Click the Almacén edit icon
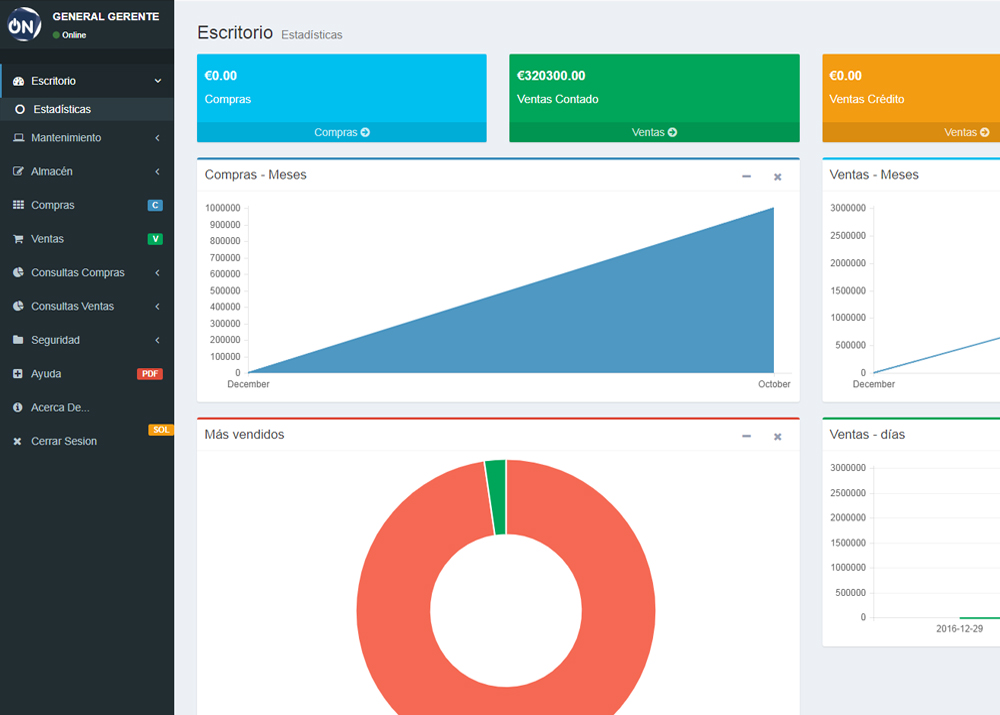The height and width of the screenshot is (715, 1000). tap(18, 172)
